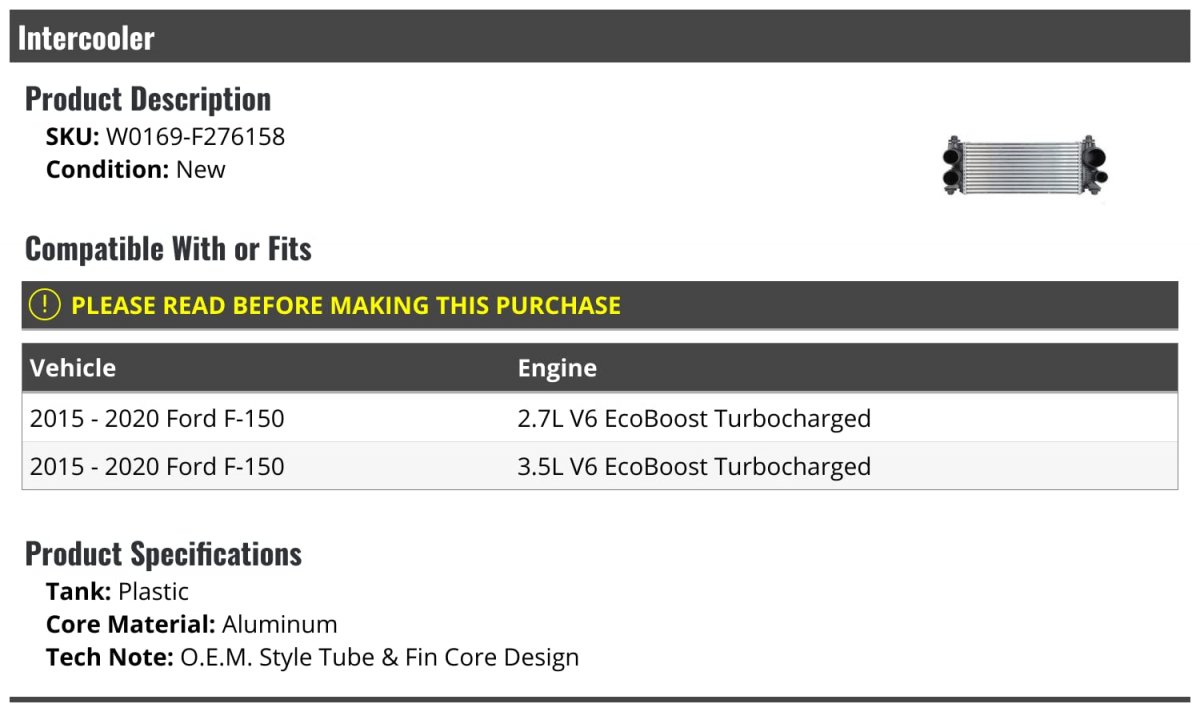Click the Tank: Plastic specification
The width and height of the screenshot is (1200, 712).
click(x=117, y=591)
